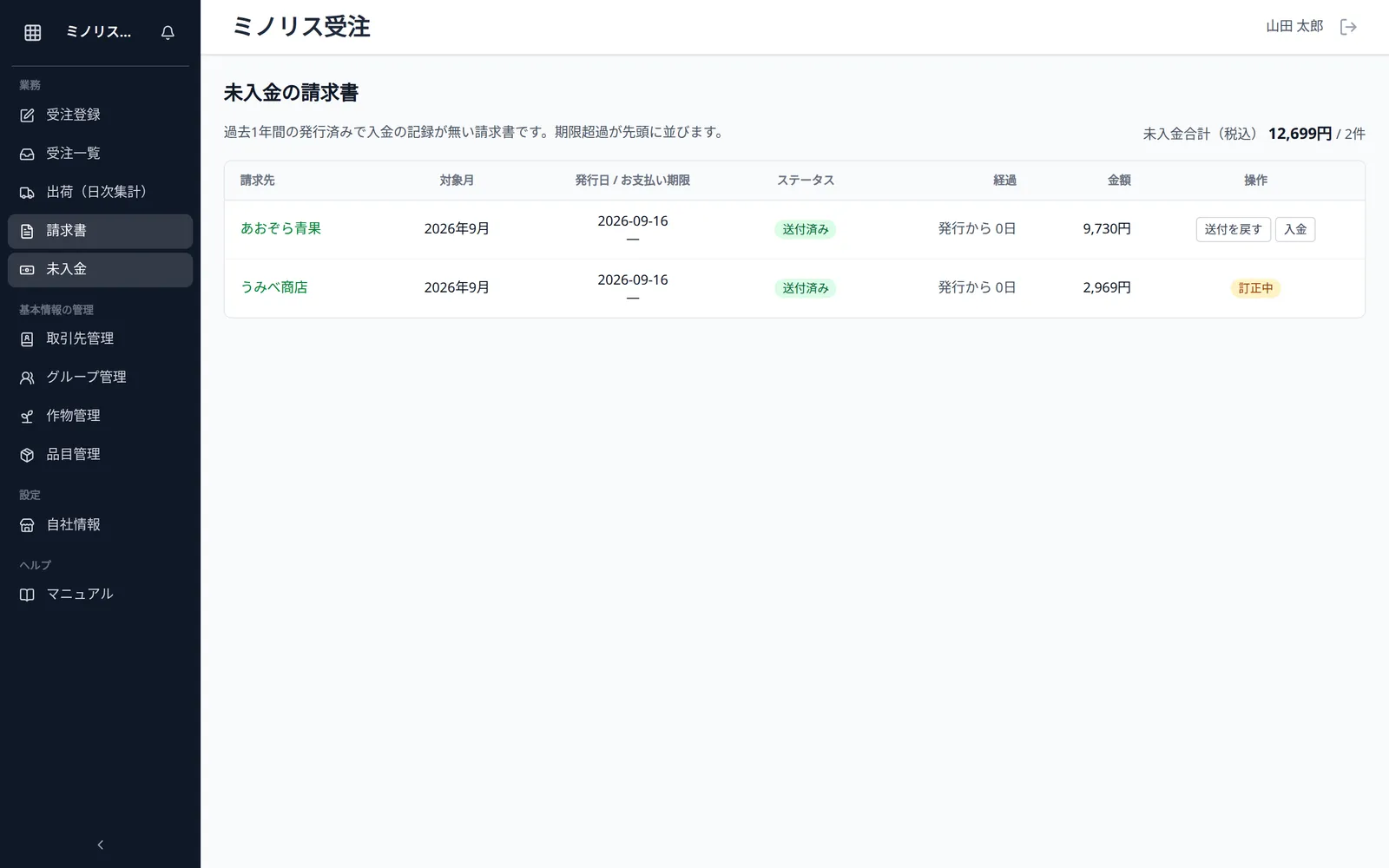Click the 発行日 / お支払い期限 column header
This screenshot has width=1389, height=868.
(x=633, y=181)
